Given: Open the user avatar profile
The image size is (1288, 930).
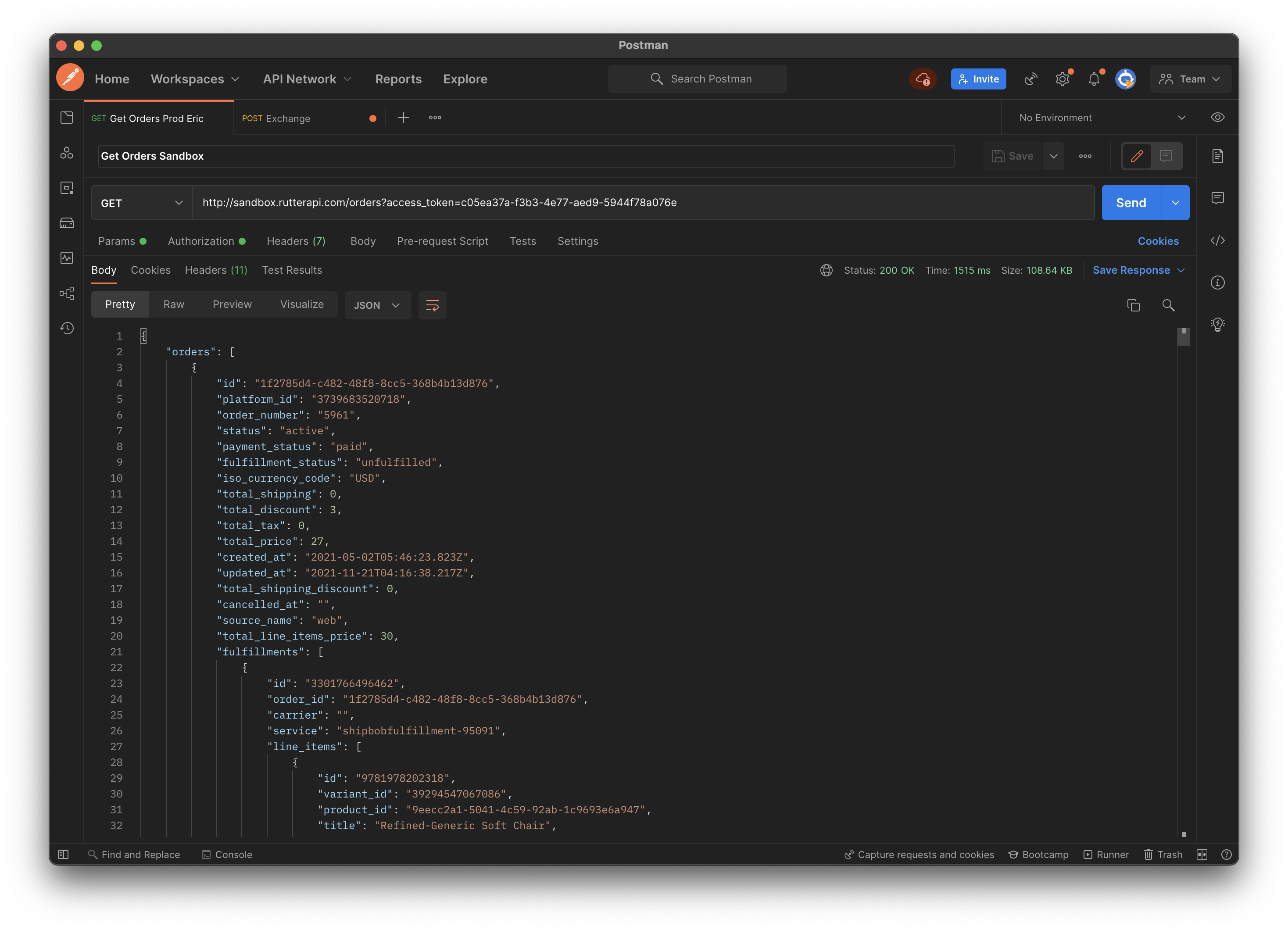Looking at the screenshot, I should [x=1126, y=79].
